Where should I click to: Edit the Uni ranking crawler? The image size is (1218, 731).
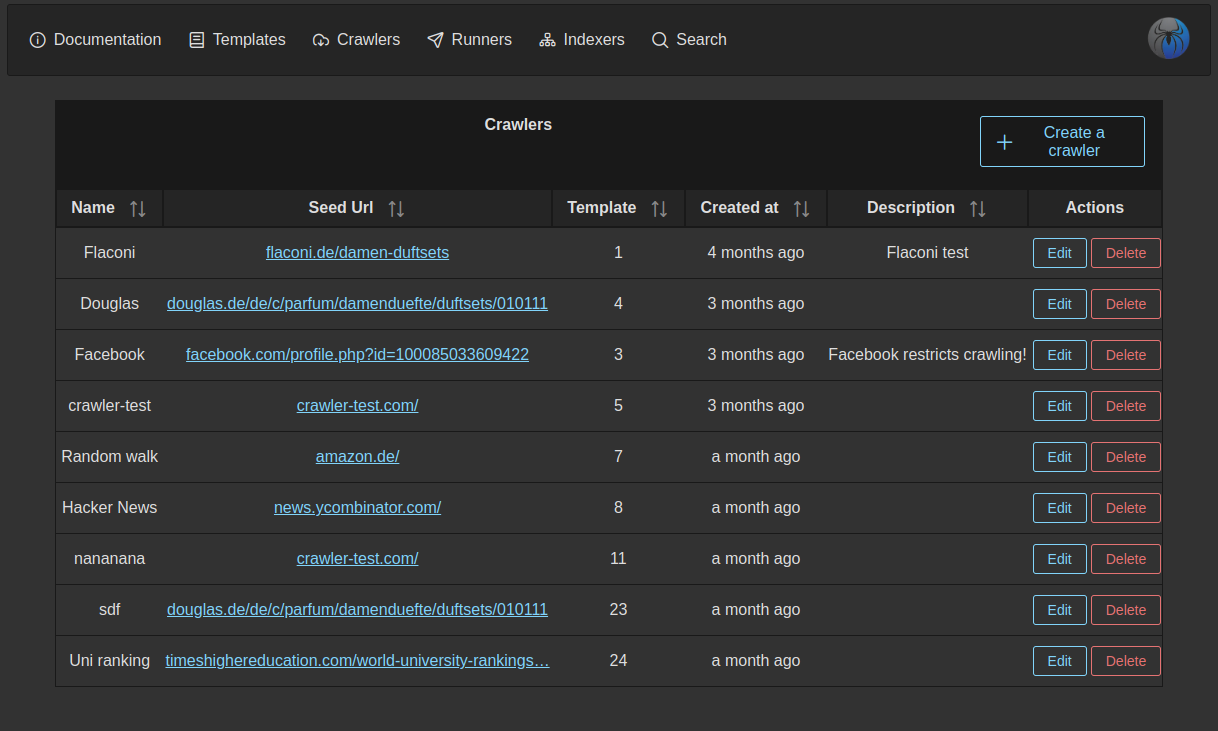point(1060,661)
